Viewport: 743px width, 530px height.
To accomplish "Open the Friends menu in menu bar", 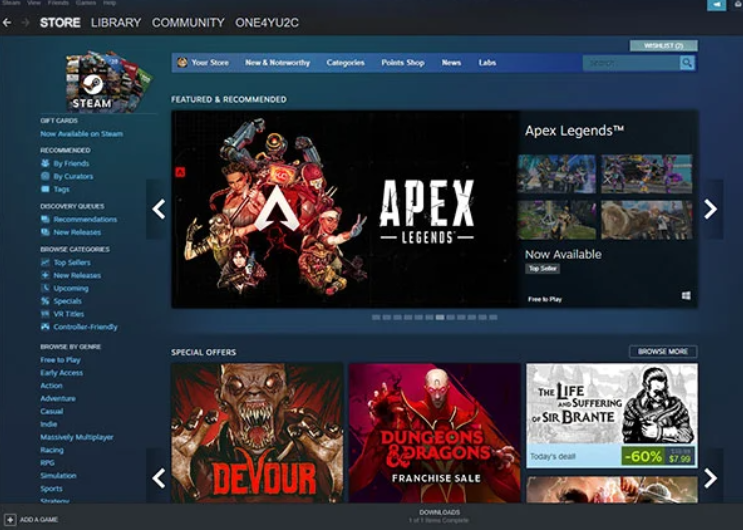I will coord(58,3).
